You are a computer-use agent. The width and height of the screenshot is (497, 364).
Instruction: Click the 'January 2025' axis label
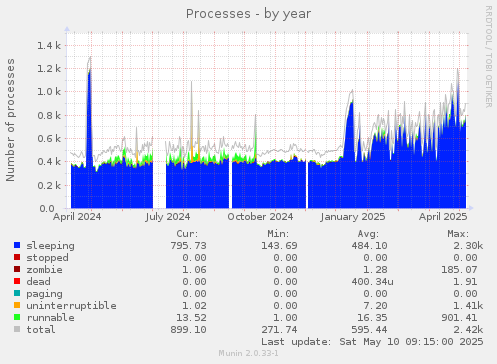pyautogui.click(x=353, y=217)
